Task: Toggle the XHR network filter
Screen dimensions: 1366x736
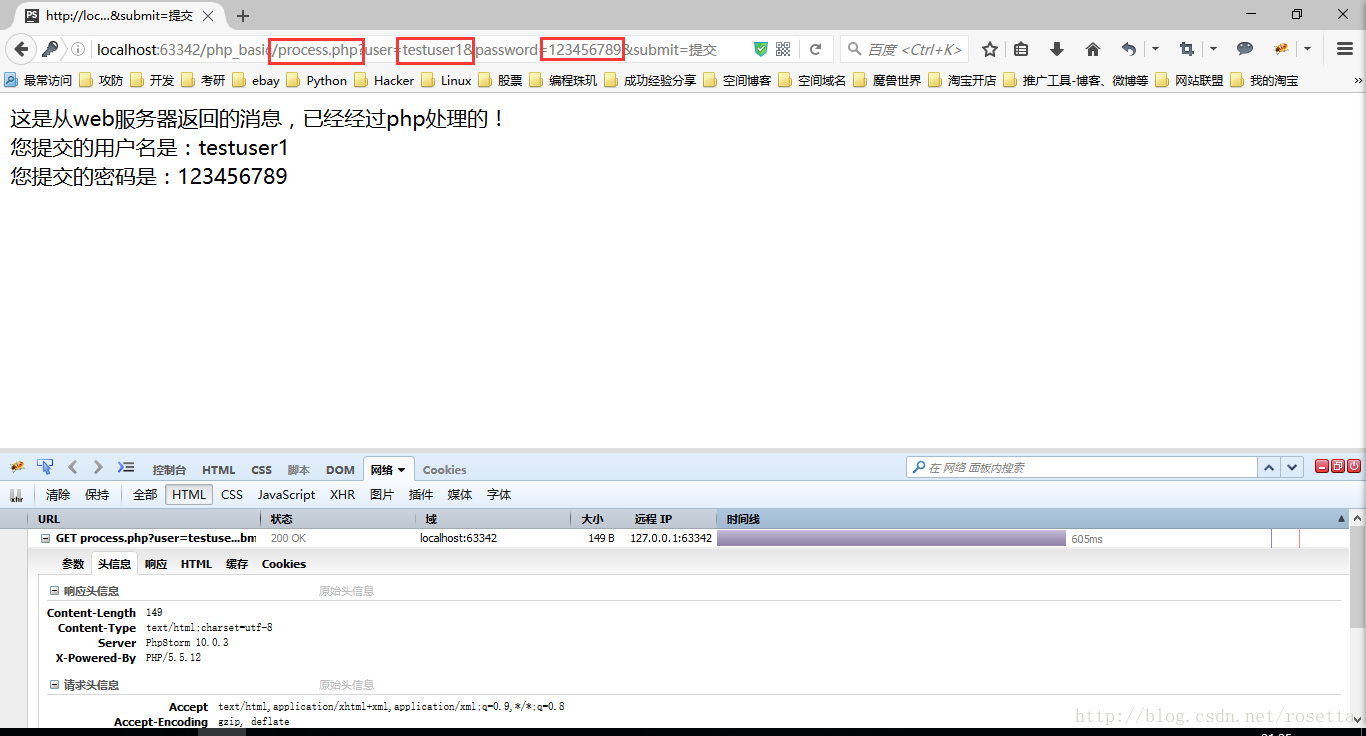Action: [342, 494]
